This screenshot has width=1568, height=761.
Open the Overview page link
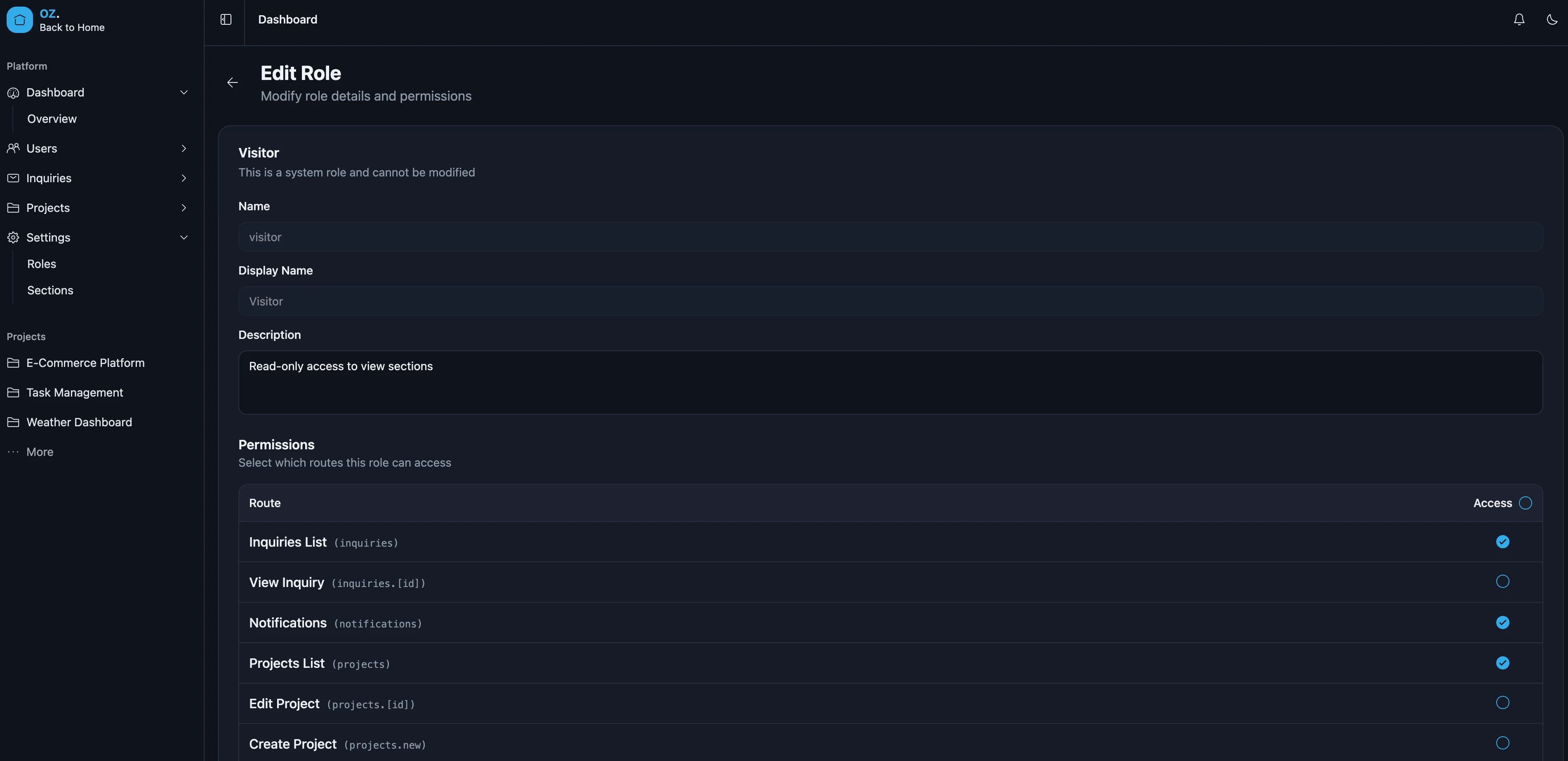coord(52,119)
